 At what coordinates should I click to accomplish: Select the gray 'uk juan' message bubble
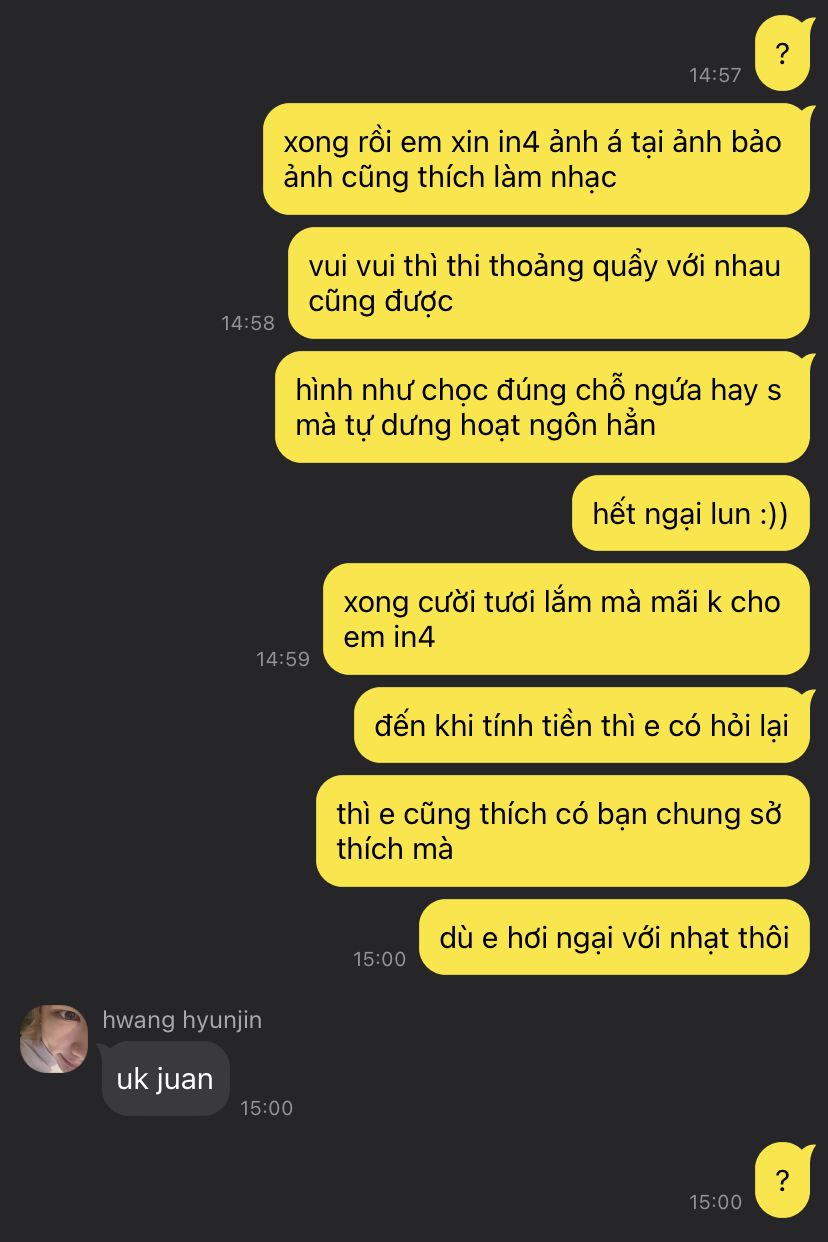[x=166, y=1079]
